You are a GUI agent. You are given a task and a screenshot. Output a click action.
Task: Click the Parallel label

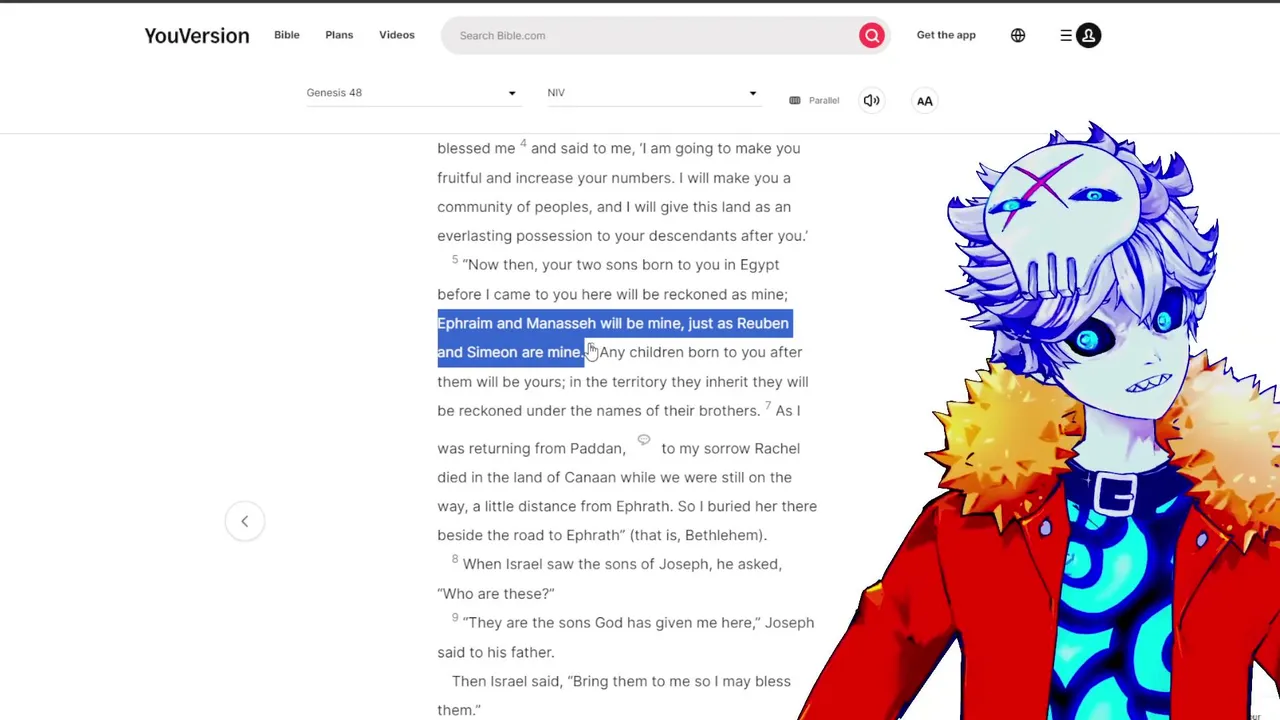click(824, 100)
